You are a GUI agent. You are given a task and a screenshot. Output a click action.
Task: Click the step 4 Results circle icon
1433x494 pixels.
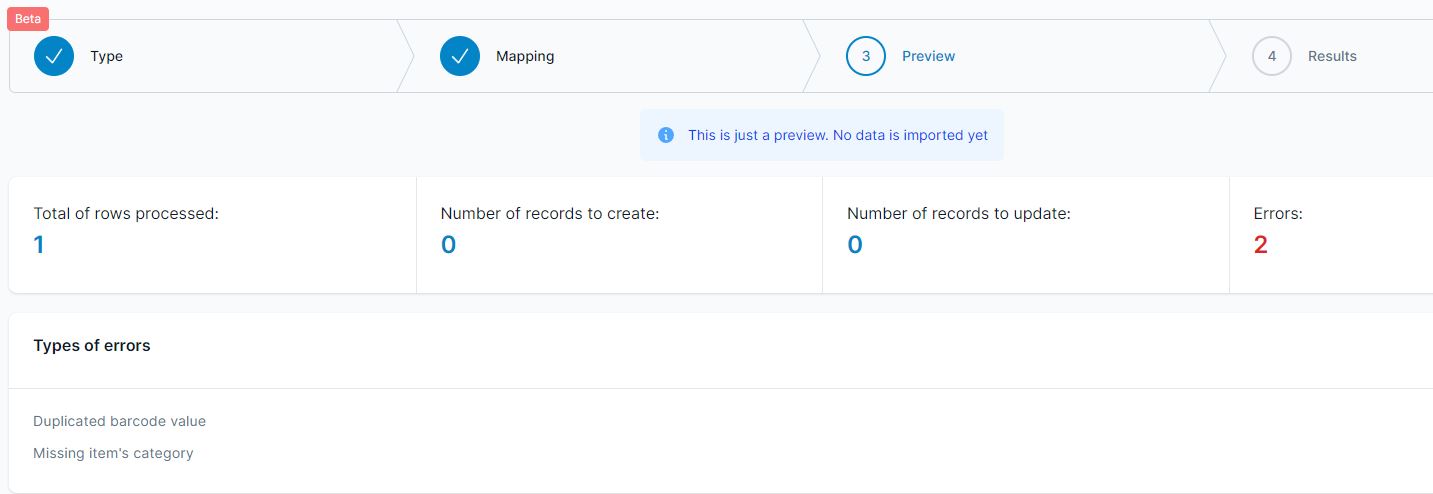[x=1272, y=56]
